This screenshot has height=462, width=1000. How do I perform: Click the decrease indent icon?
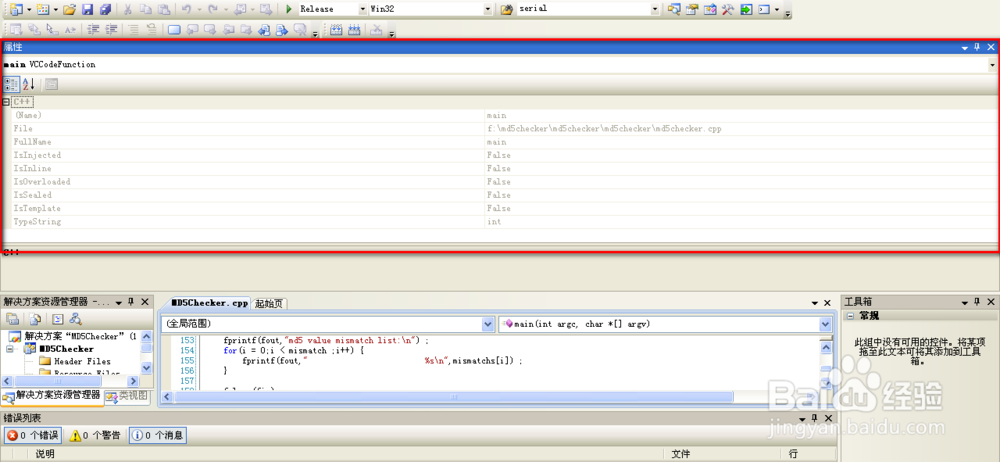(94, 29)
